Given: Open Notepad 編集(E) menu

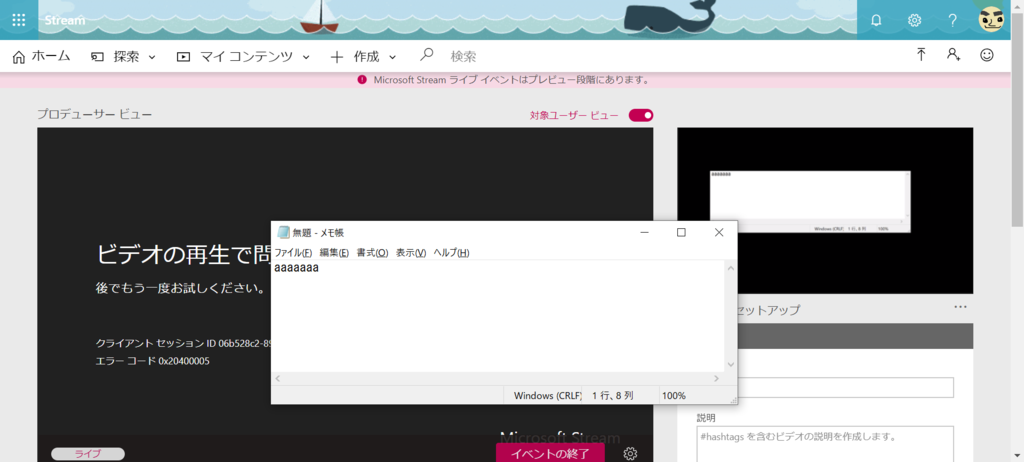Looking at the screenshot, I should [334, 253].
